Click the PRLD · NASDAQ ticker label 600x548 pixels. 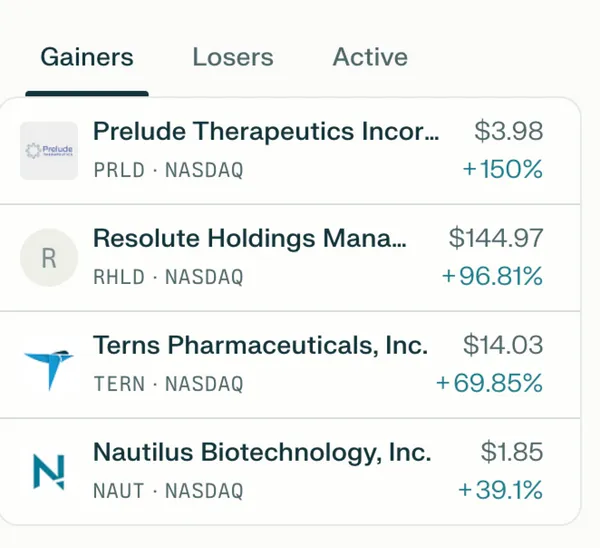pyautogui.click(x=168, y=170)
